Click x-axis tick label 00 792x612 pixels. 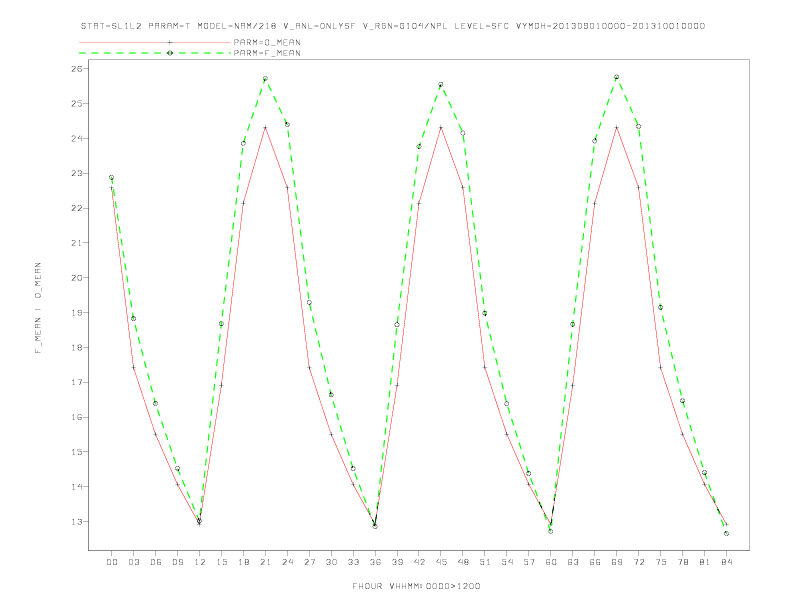click(x=112, y=562)
